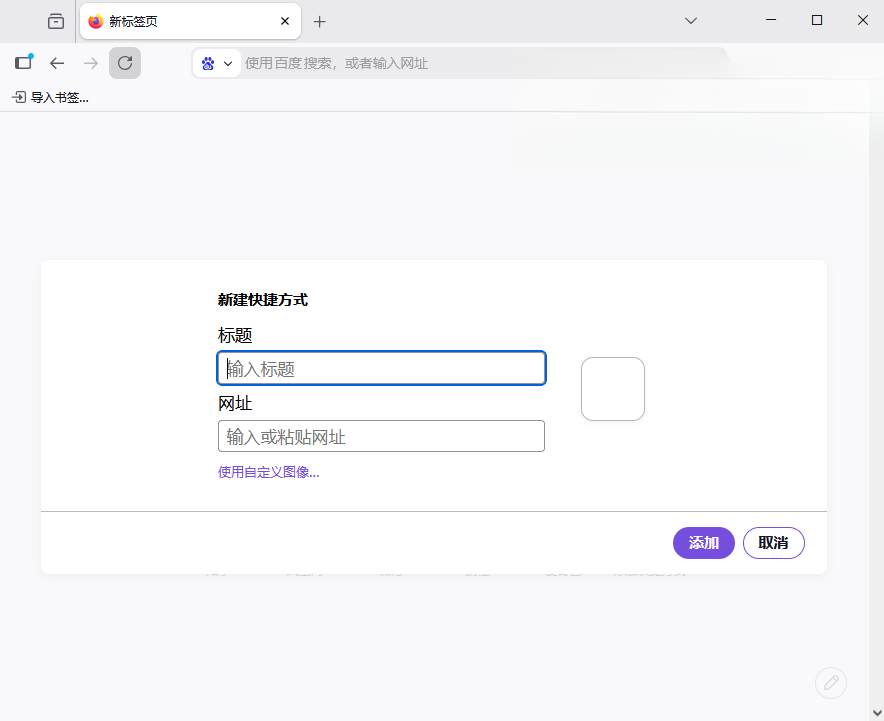884x721 pixels.
Task: Open the list all tabs chevron
Action: coord(691,21)
